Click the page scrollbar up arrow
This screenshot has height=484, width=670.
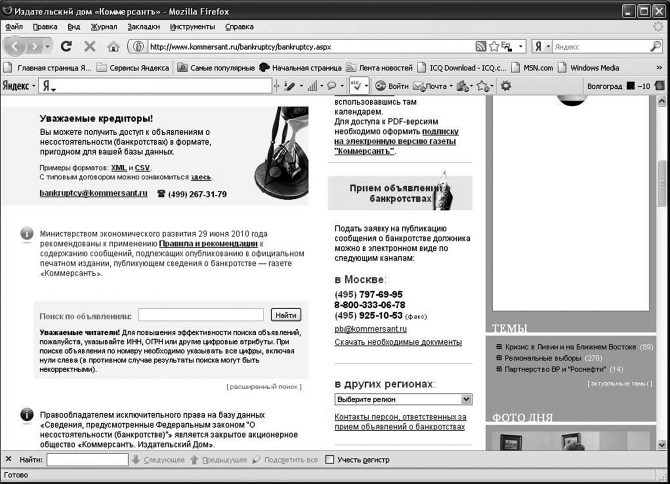661,101
